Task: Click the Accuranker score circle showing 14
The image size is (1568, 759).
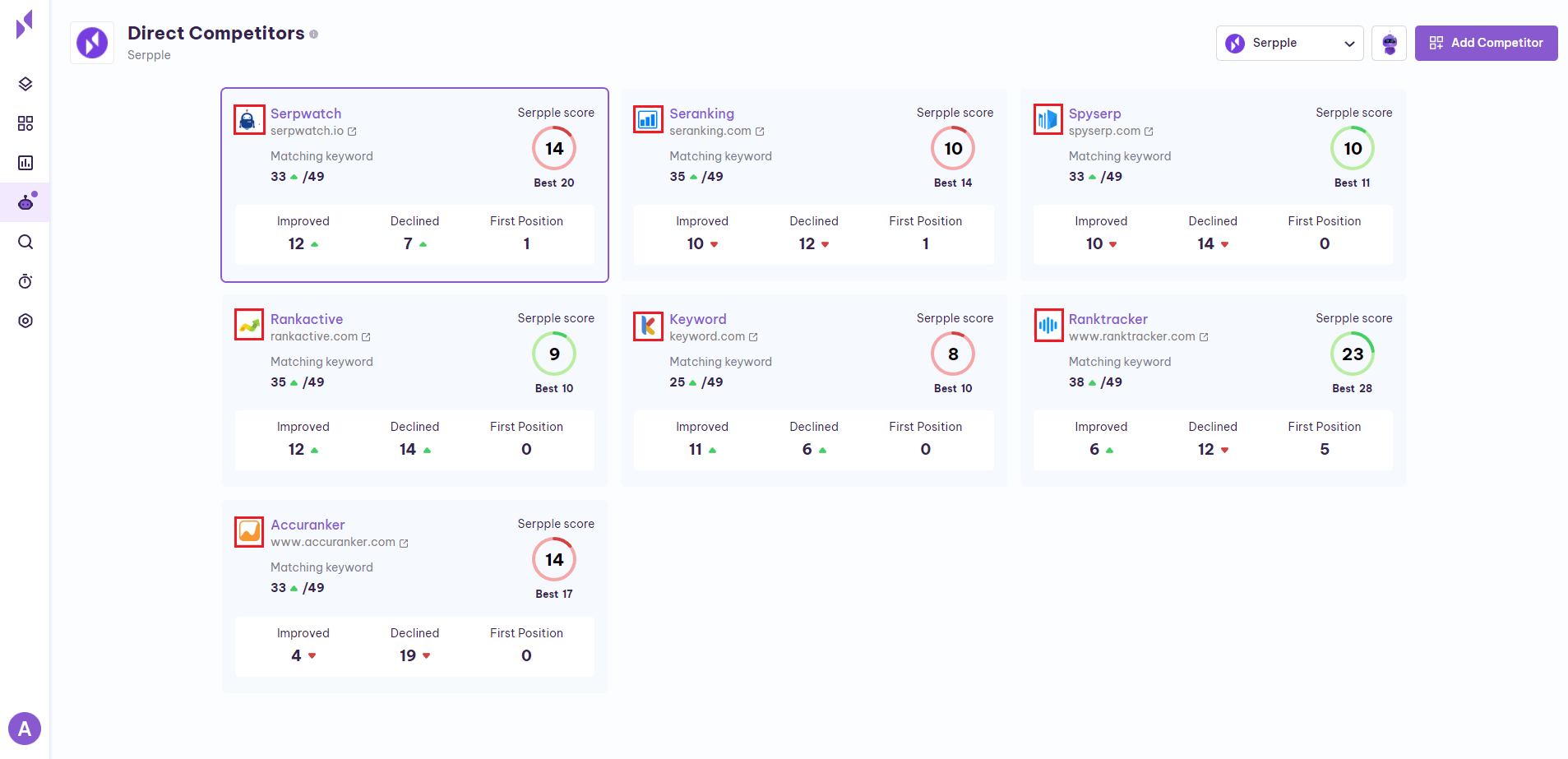Action: [554, 559]
